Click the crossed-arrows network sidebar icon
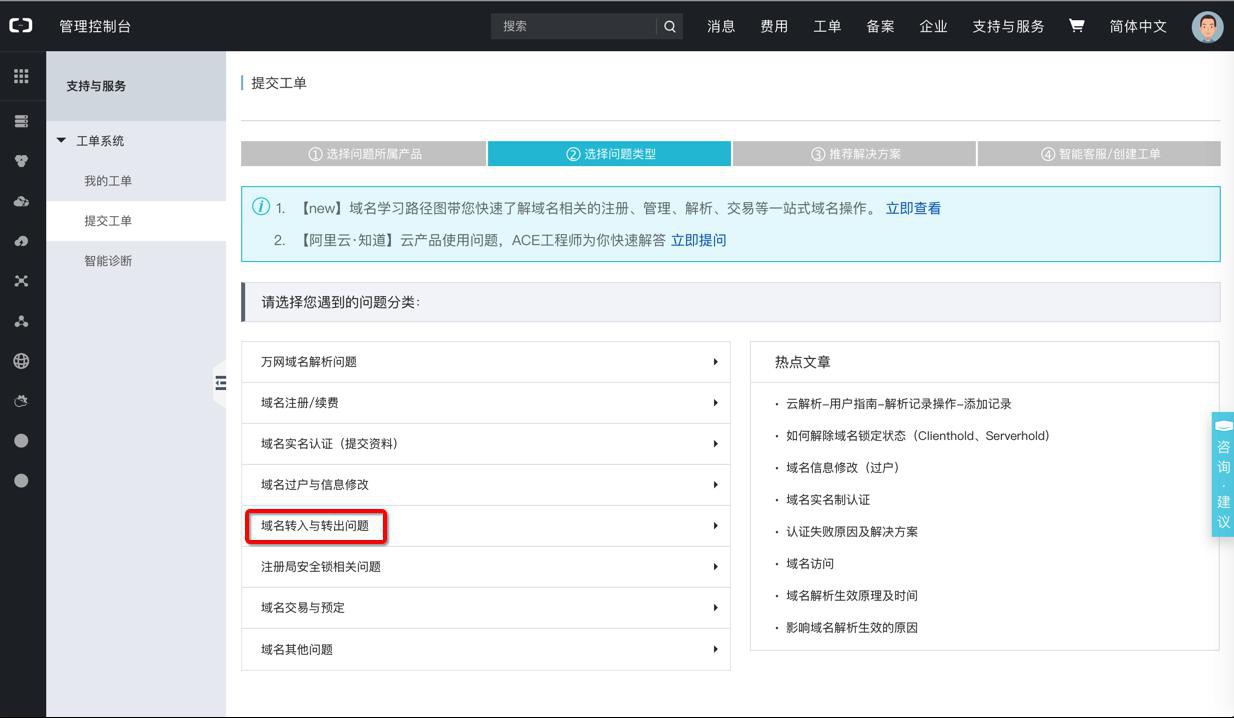1234x718 pixels. click(21, 281)
